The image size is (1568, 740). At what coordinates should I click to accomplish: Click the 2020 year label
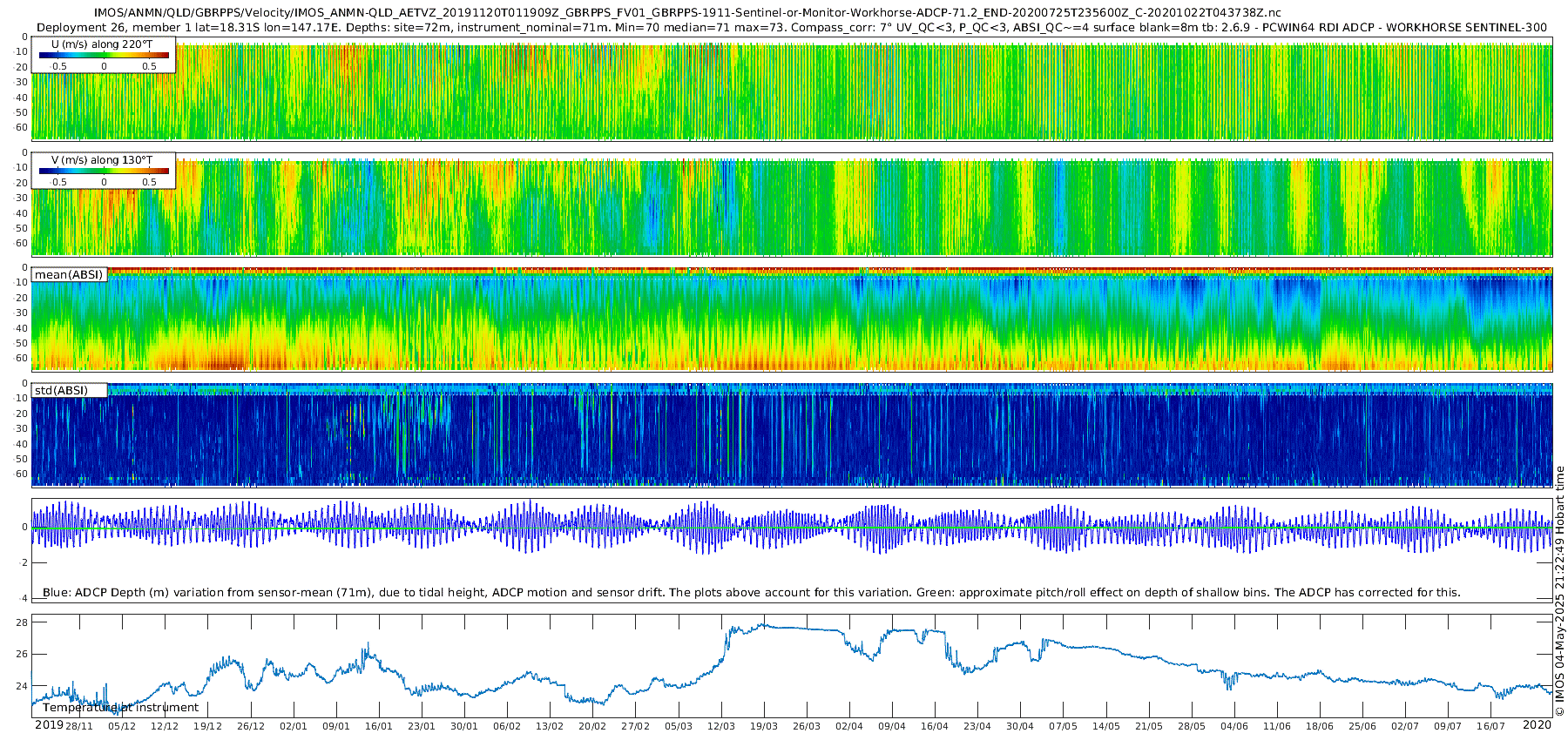[1537, 725]
